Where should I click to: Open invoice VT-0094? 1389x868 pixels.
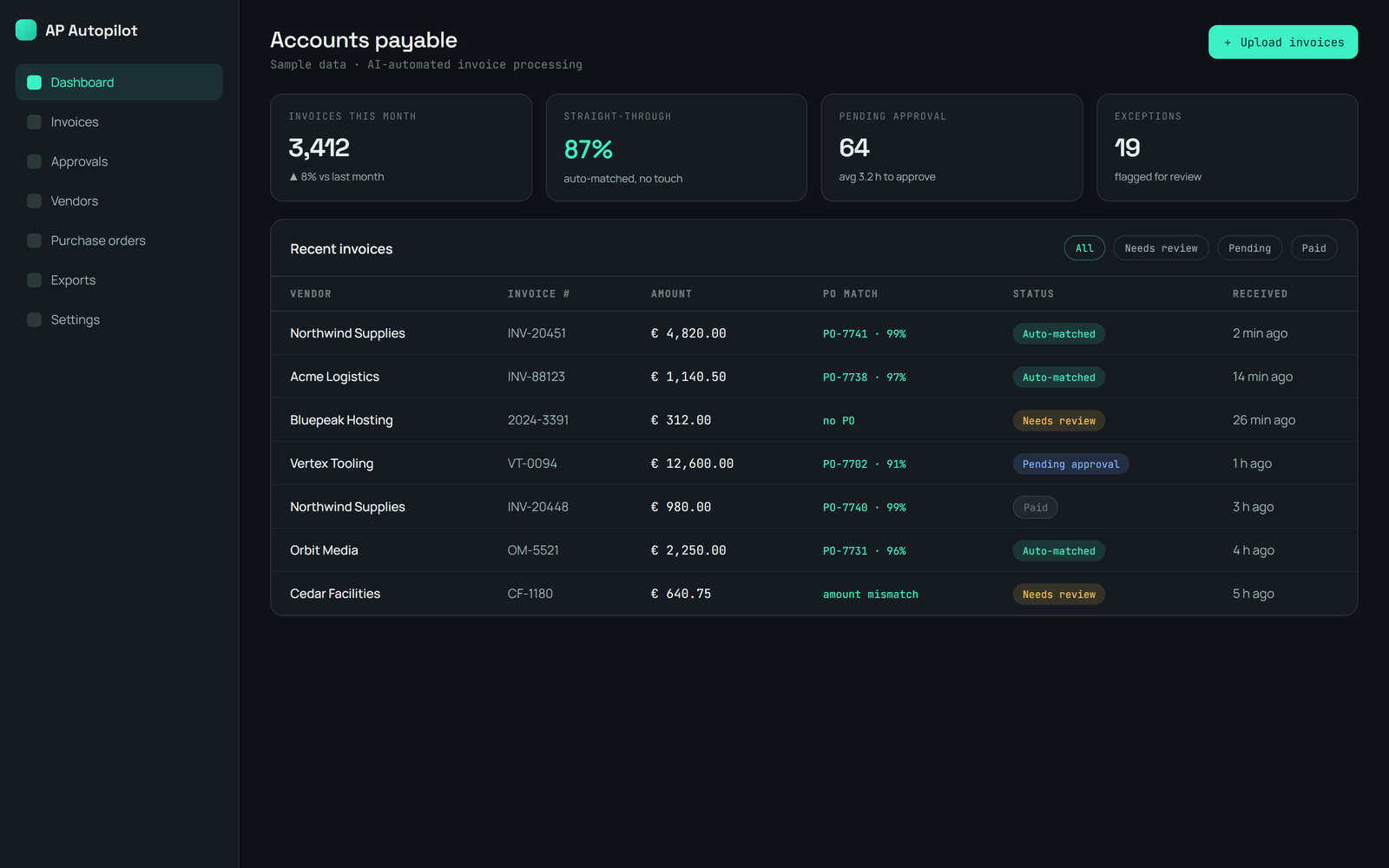tap(532, 464)
